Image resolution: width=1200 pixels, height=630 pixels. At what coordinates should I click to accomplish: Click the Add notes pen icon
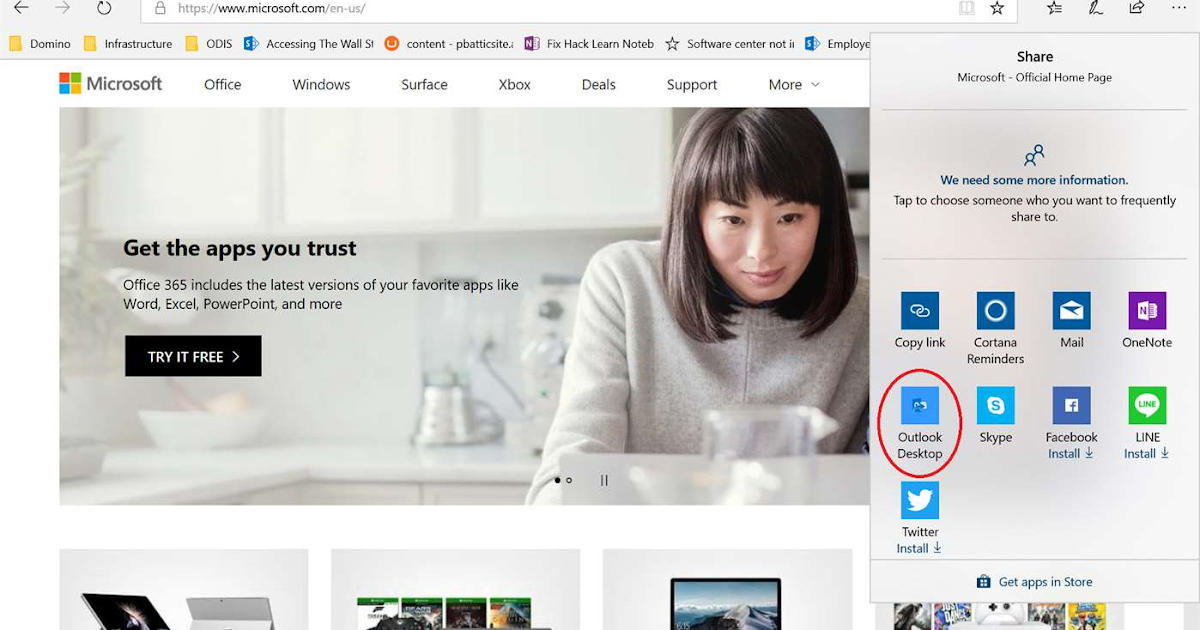pyautogui.click(x=1096, y=8)
